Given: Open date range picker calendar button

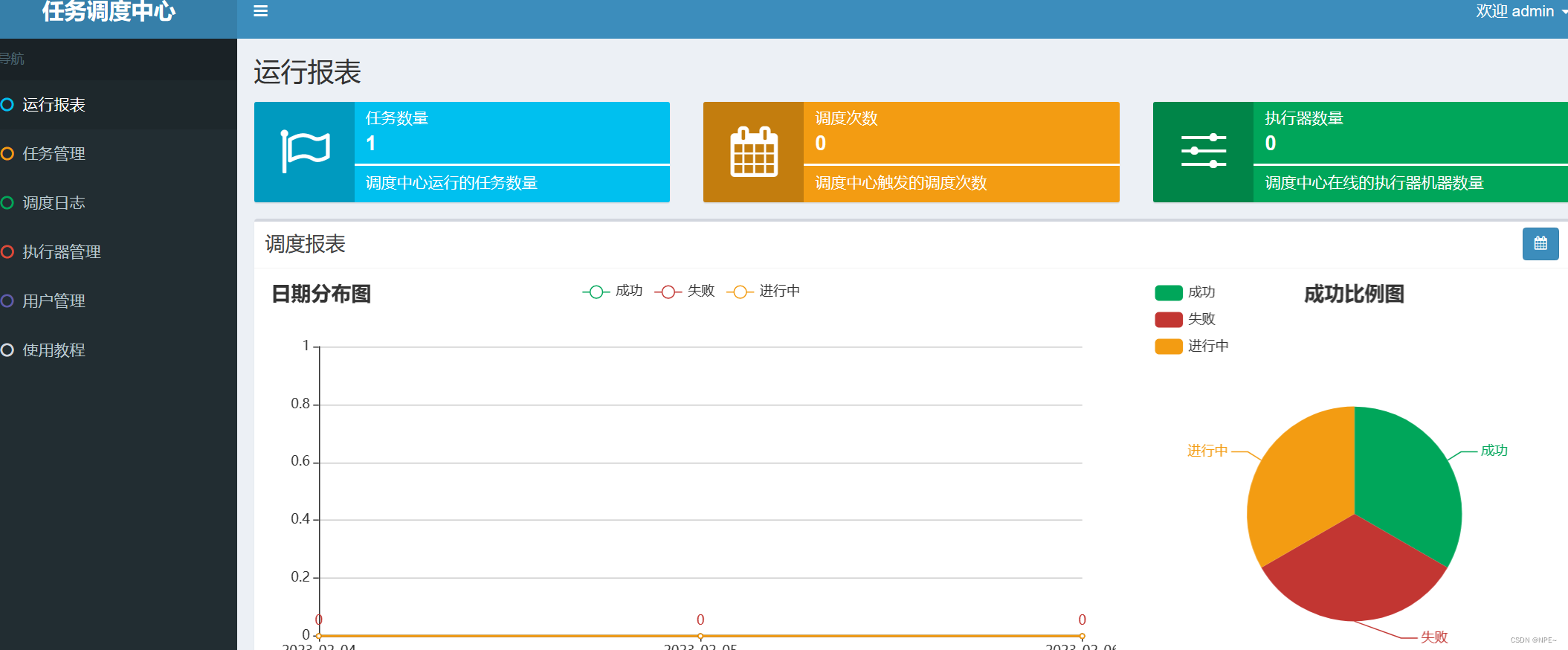Looking at the screenshot, I should click(1540, 244).
